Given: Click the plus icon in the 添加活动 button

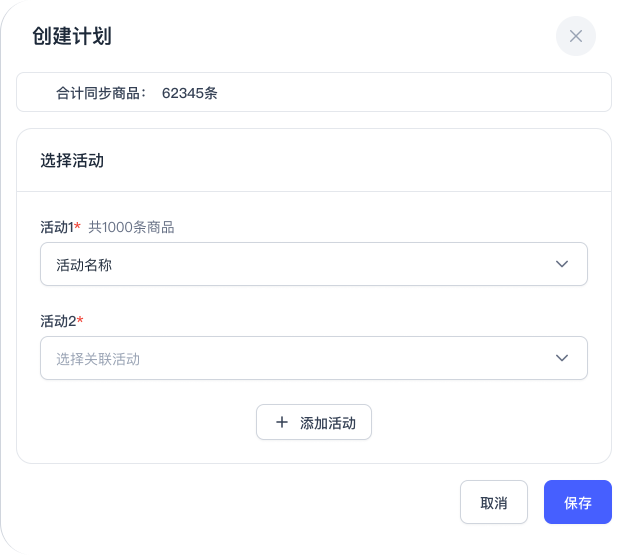Looking at the screenshot, I should click(x=282, y=422).
